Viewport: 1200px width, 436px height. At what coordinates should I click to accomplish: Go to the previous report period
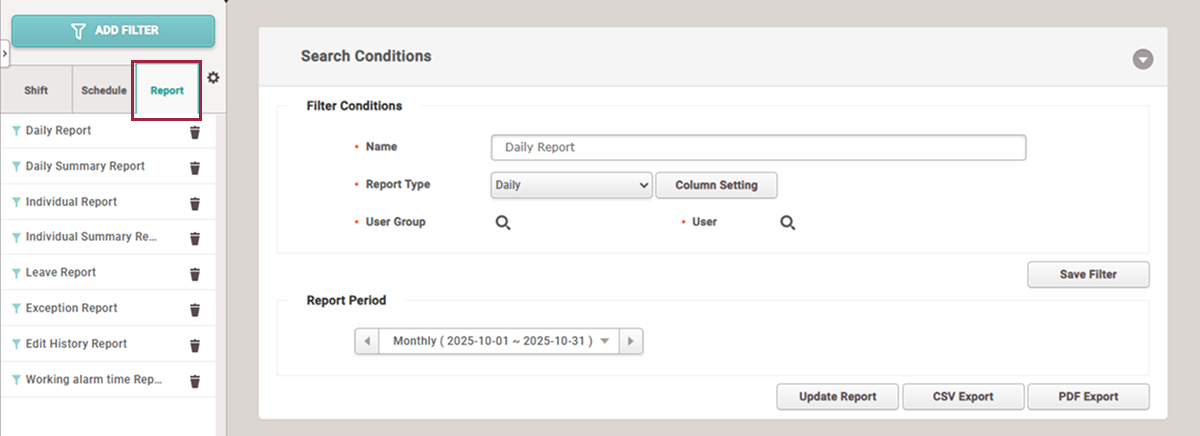[x=367, y=341]
